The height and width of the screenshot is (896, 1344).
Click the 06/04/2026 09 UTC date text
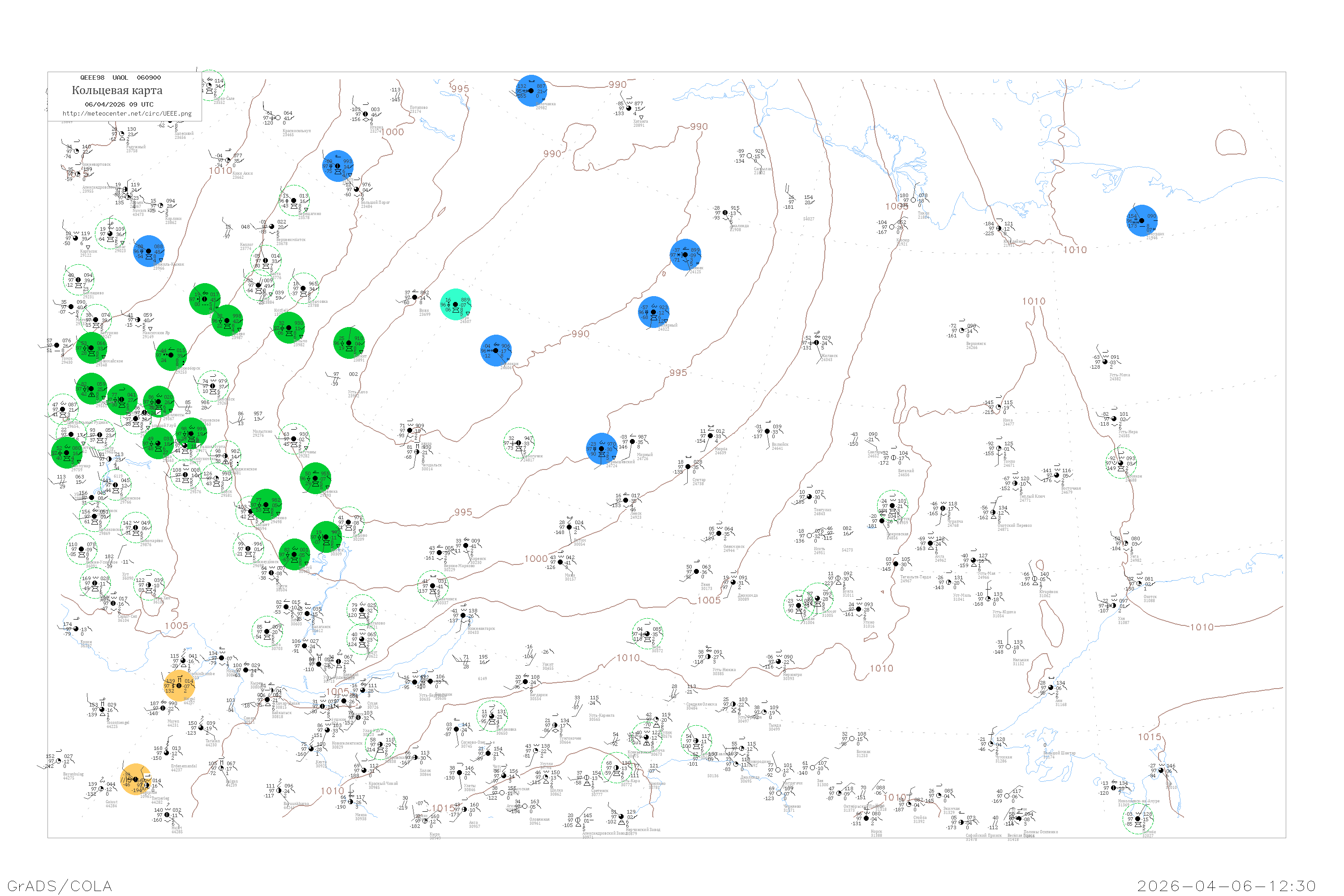[119, 104]
